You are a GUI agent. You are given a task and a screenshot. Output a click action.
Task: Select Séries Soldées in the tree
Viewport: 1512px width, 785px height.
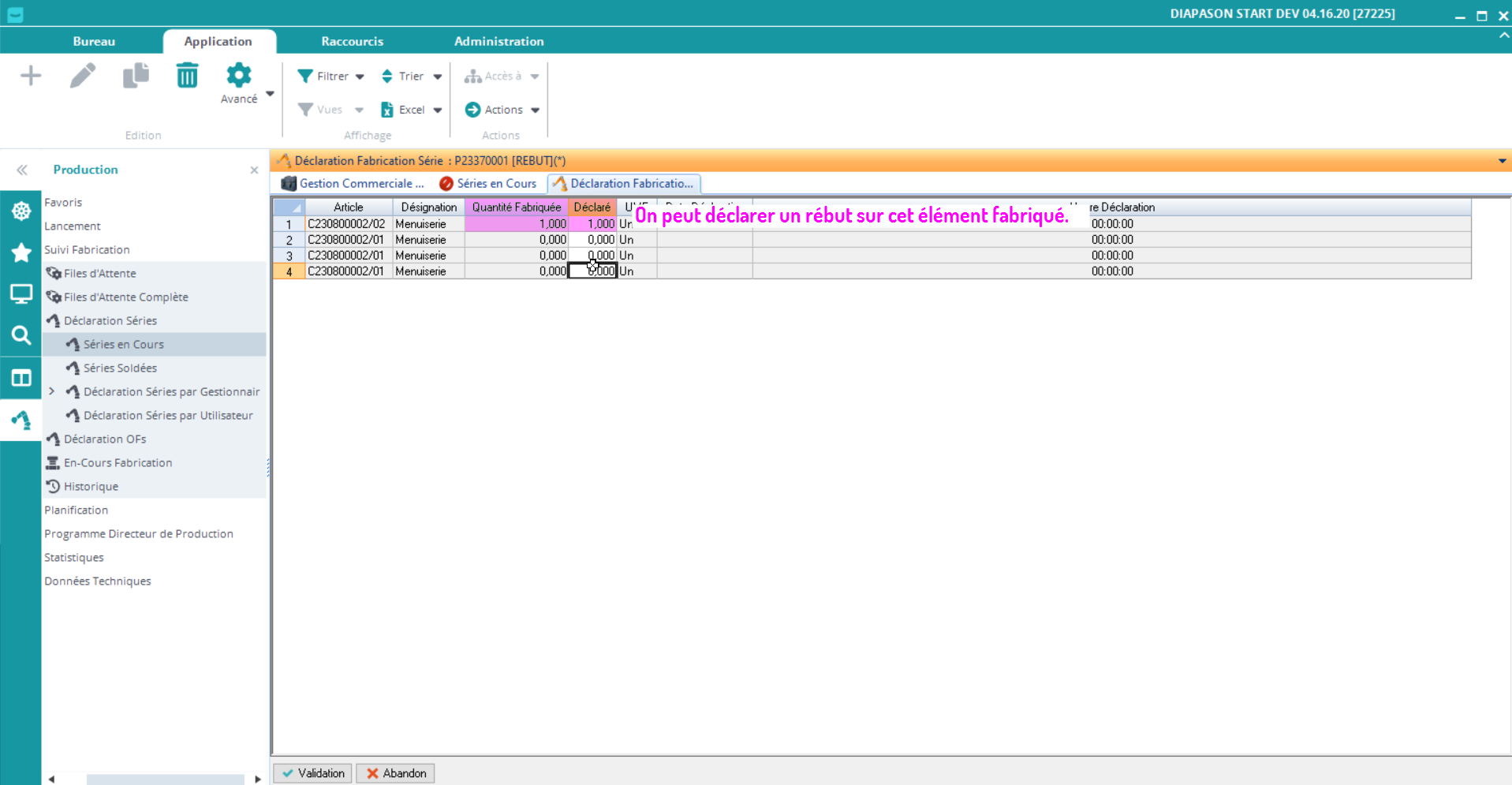coord(120,368)
